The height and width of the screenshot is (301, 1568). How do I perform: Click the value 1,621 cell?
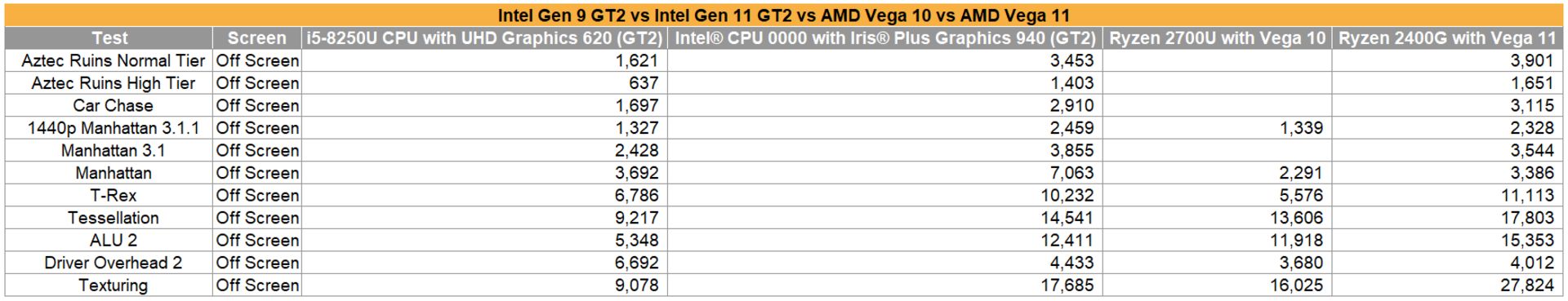point(484,61)
